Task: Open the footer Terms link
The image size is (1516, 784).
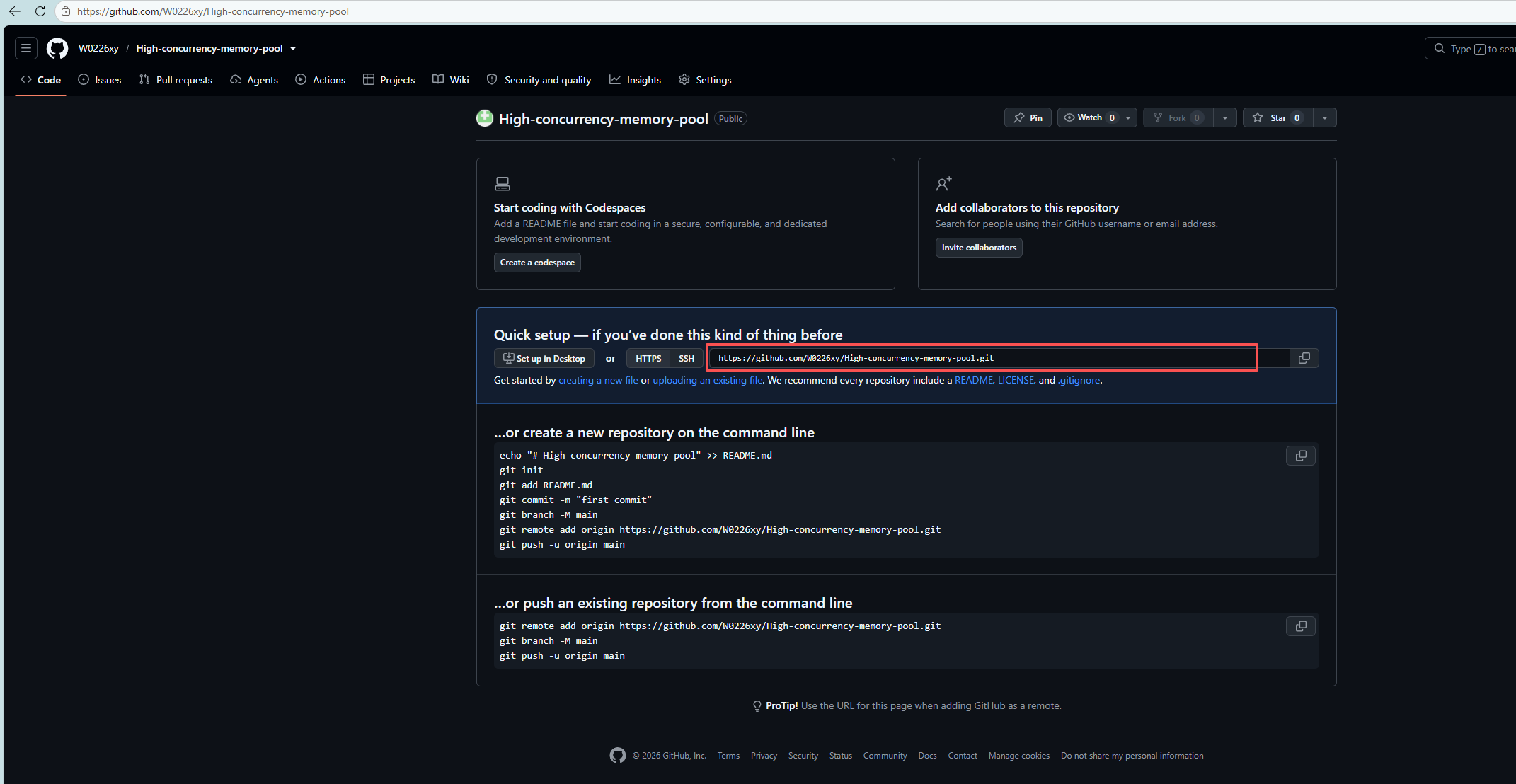Action: 728,756
